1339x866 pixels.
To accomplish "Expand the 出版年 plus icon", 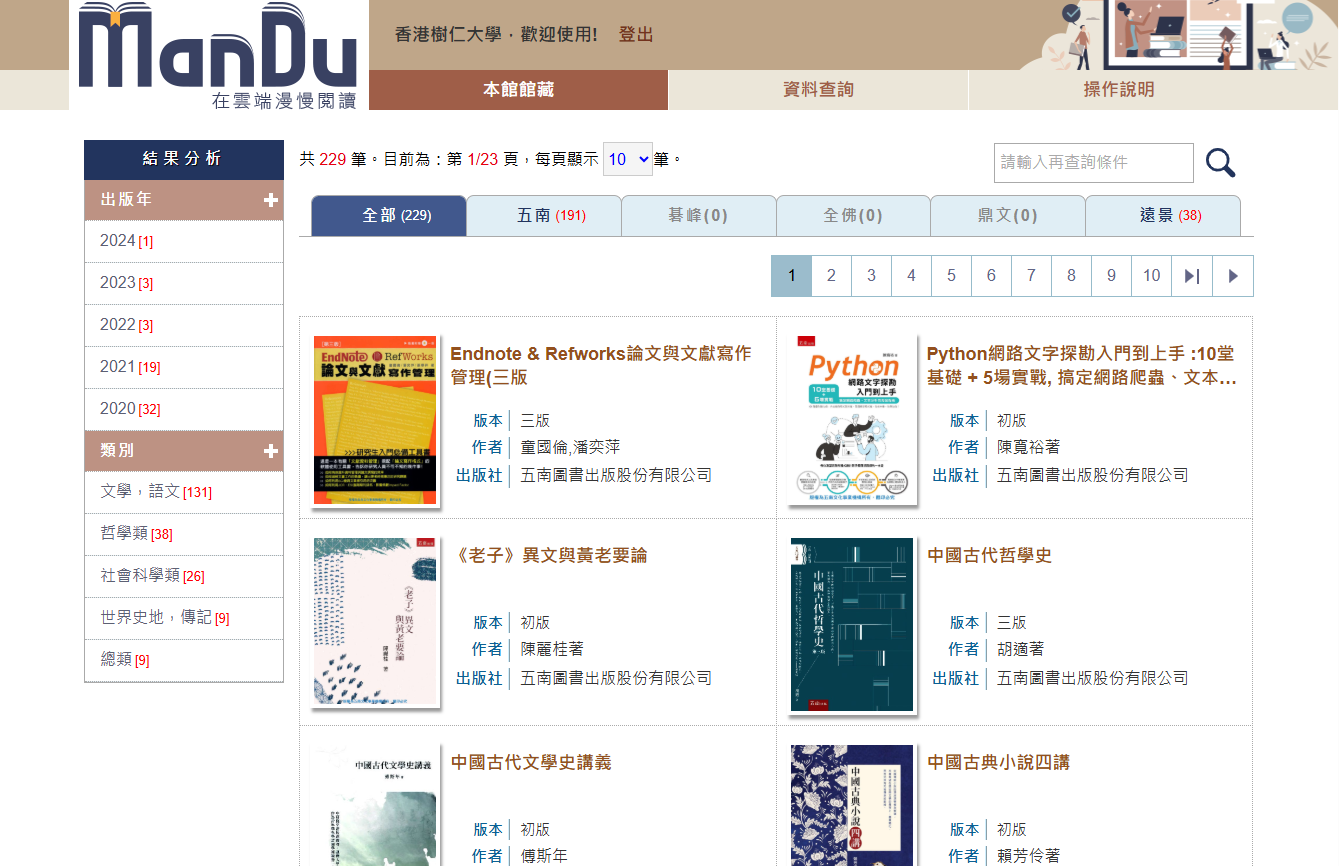I will click(271, 200).
